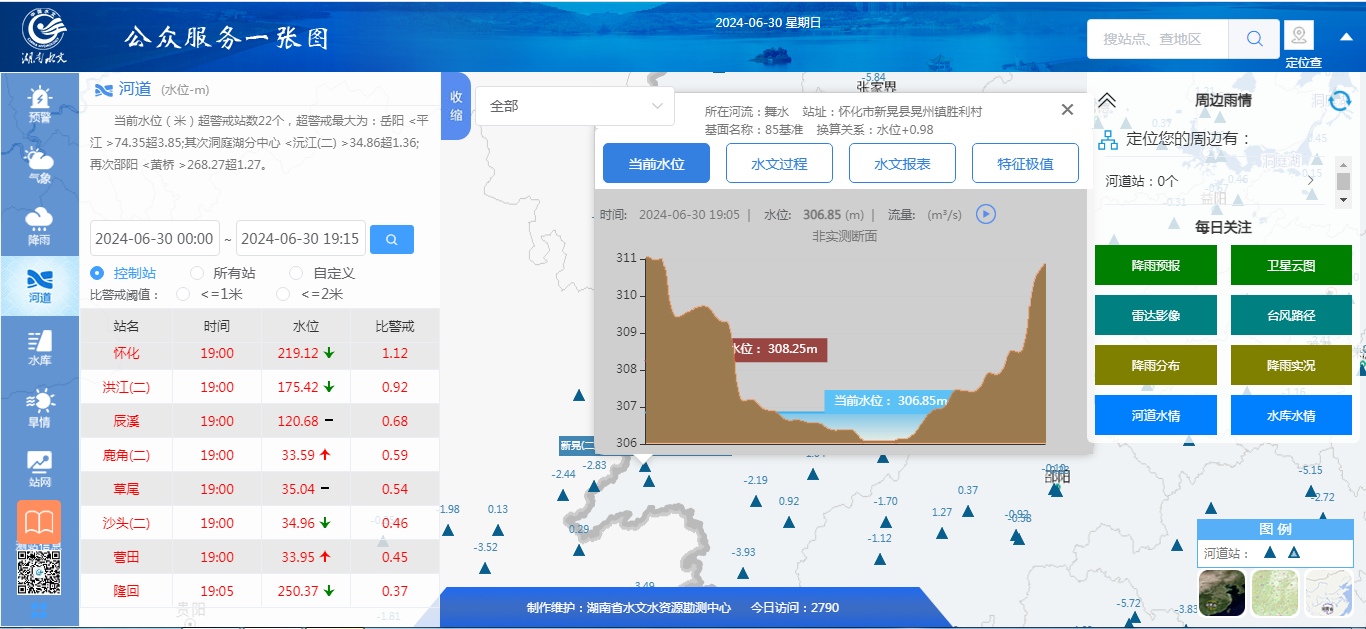
Task: Open the 水库 reservoir sidebar icon
Action: 40,347
